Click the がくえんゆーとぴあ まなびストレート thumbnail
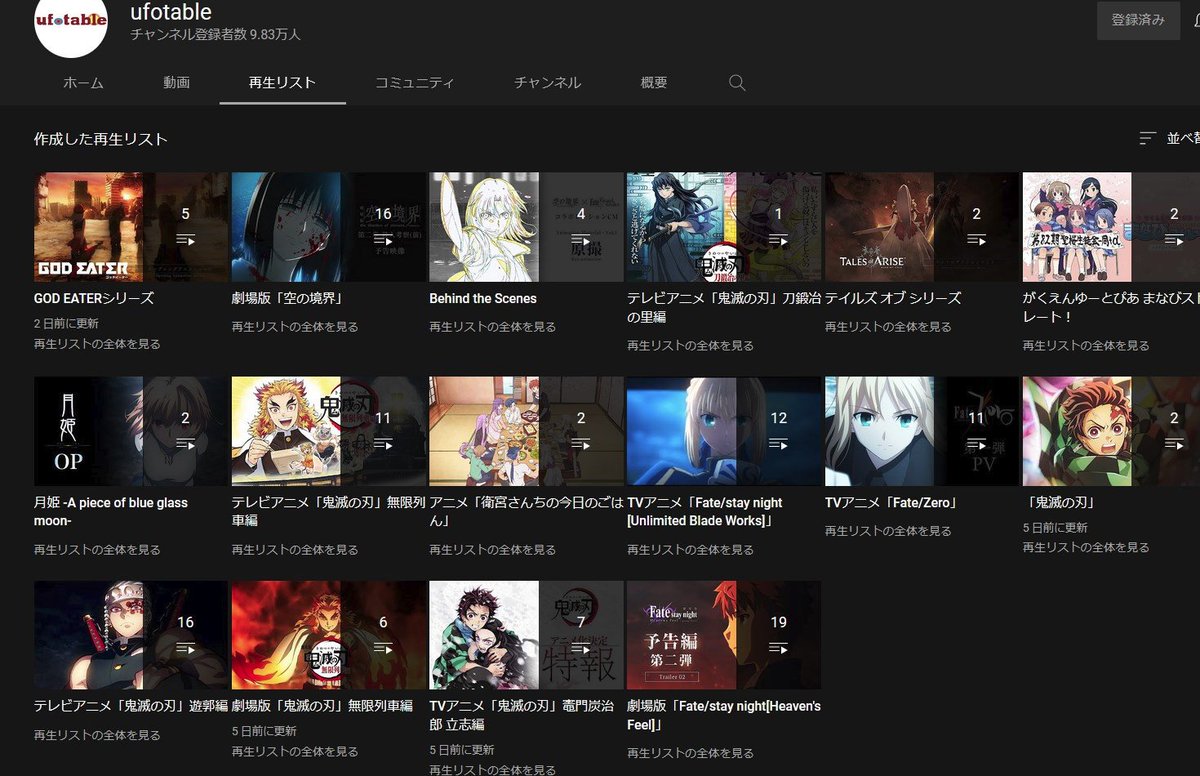Viewport: 1200px width, 776px height. coord(1111,227)
